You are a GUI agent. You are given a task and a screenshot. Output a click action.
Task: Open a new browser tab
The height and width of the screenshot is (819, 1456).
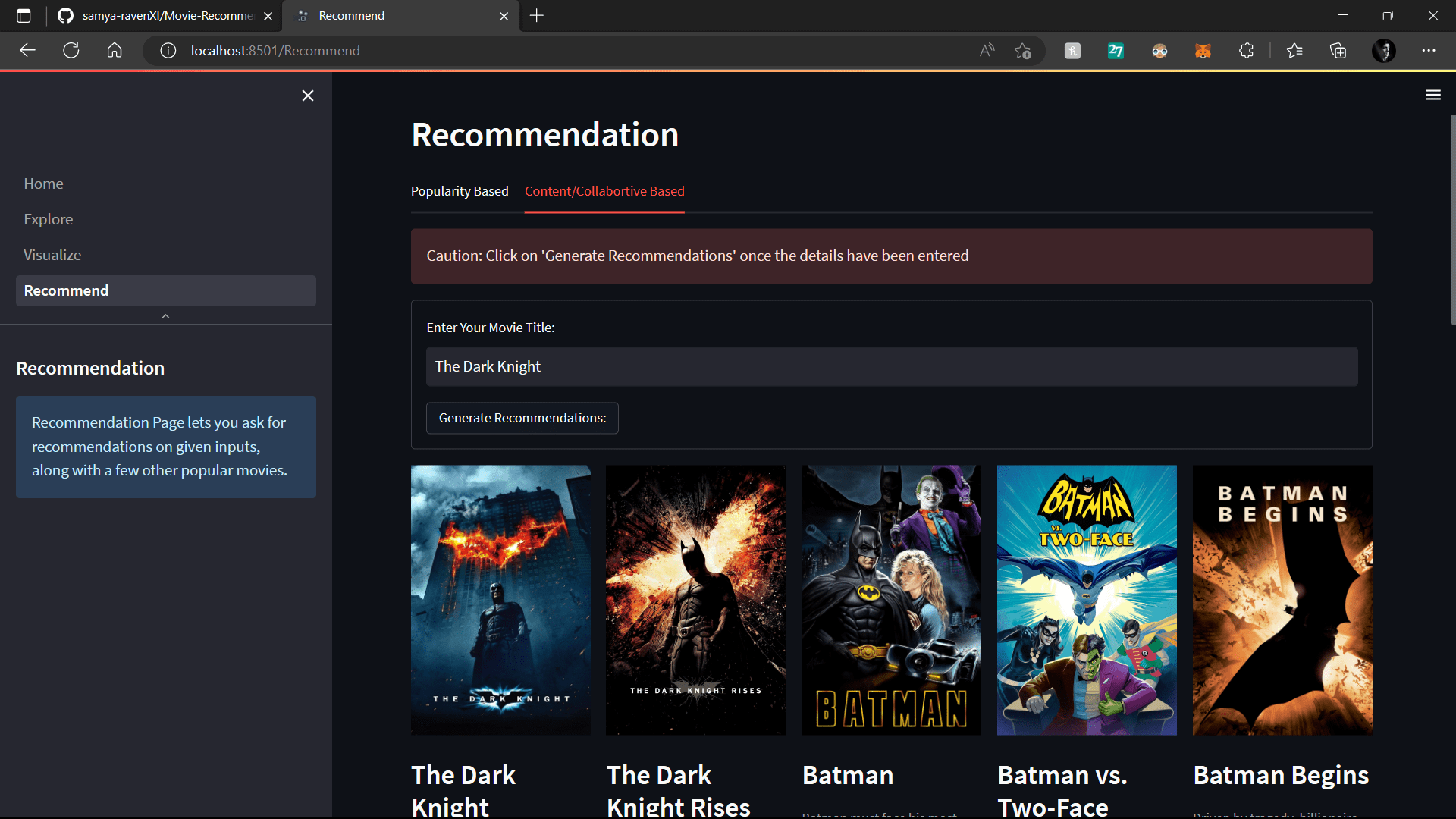tap(537, 15)
